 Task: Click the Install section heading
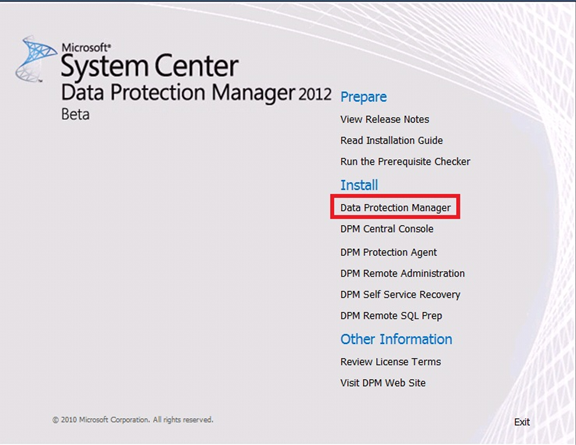359,185
